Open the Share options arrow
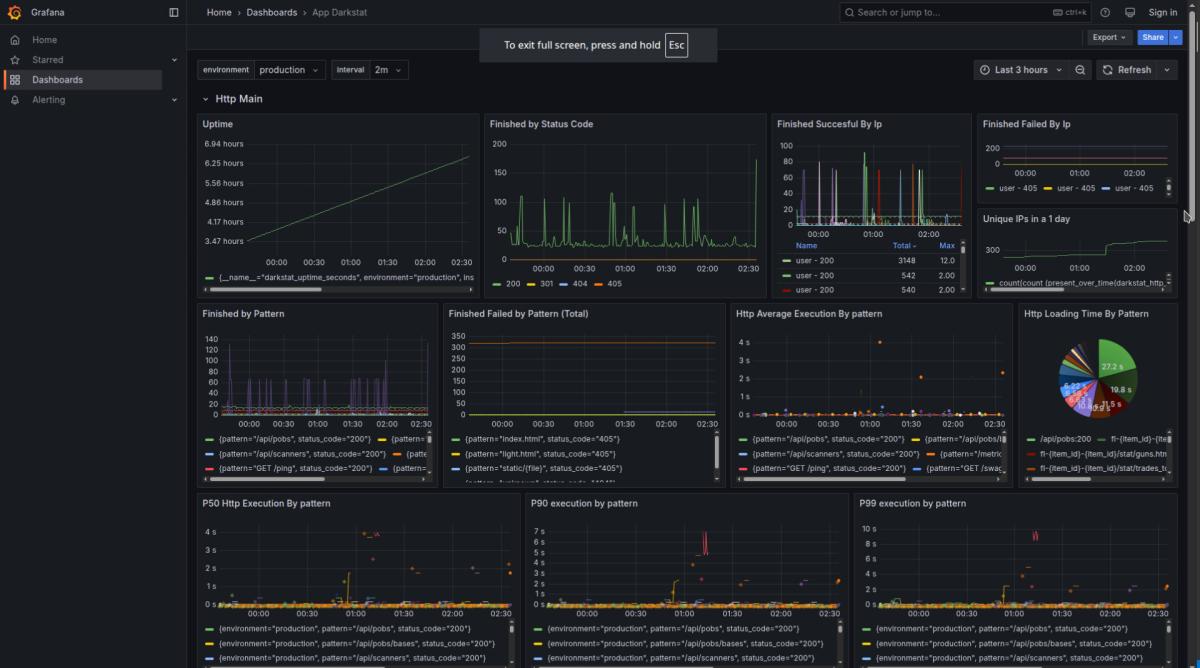 pos(1176,37)
